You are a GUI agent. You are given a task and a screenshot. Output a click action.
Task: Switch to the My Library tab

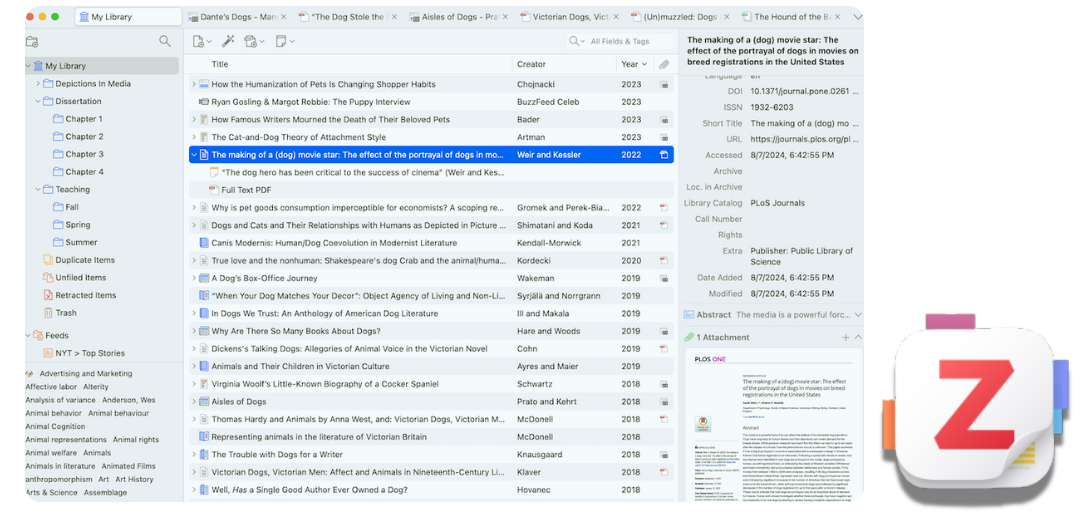pyautogui.click(x=128, y=17)
